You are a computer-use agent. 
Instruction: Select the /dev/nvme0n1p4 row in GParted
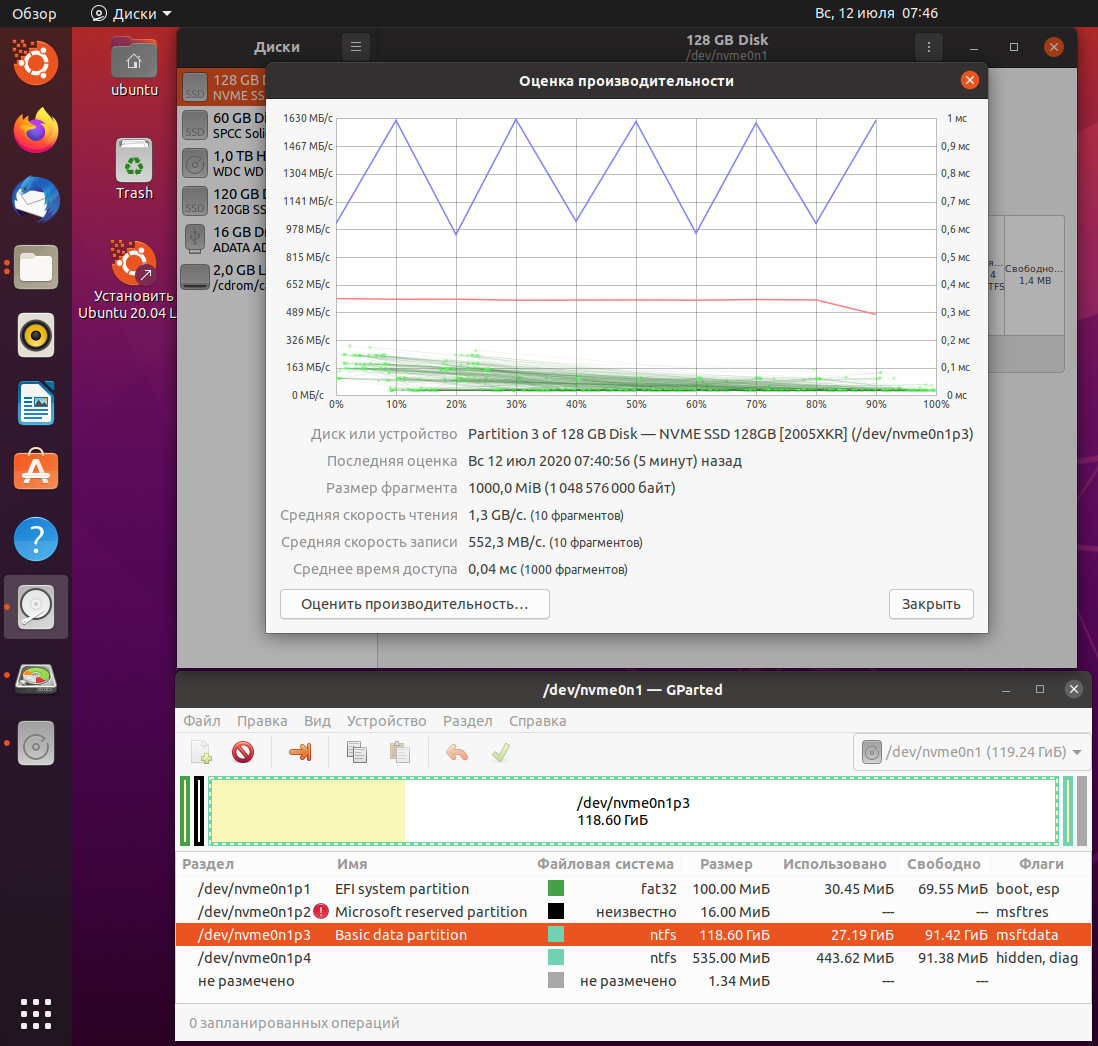coord(633,958)
